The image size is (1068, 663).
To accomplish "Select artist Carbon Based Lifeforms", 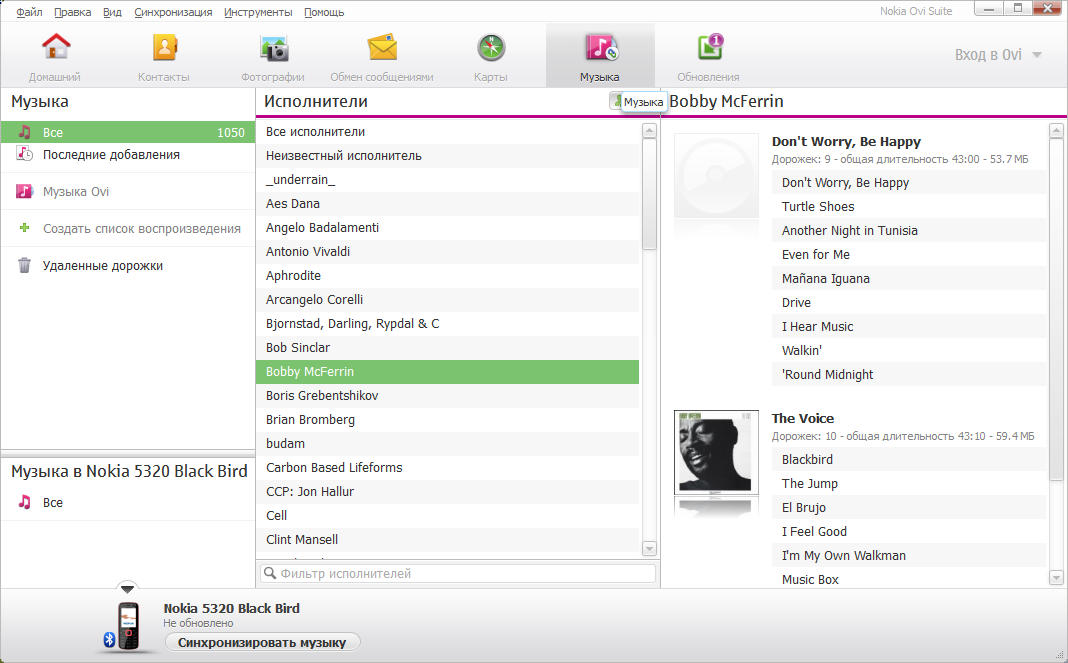I will tap(447, 467).
